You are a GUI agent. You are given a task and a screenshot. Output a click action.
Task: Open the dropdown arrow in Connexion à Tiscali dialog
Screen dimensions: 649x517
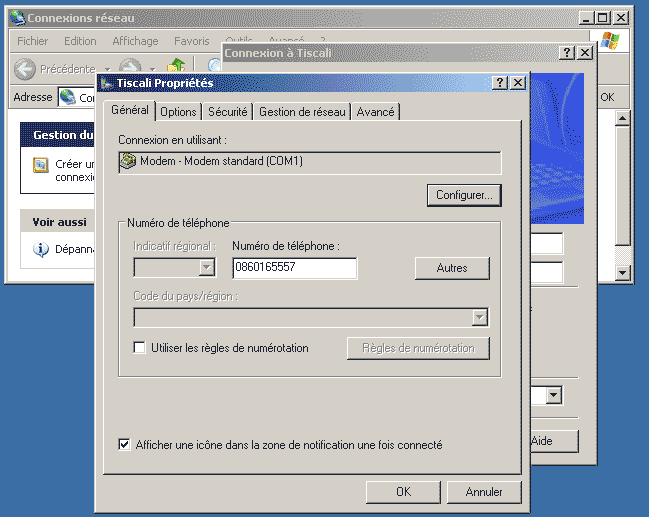(x=553, y=395)
